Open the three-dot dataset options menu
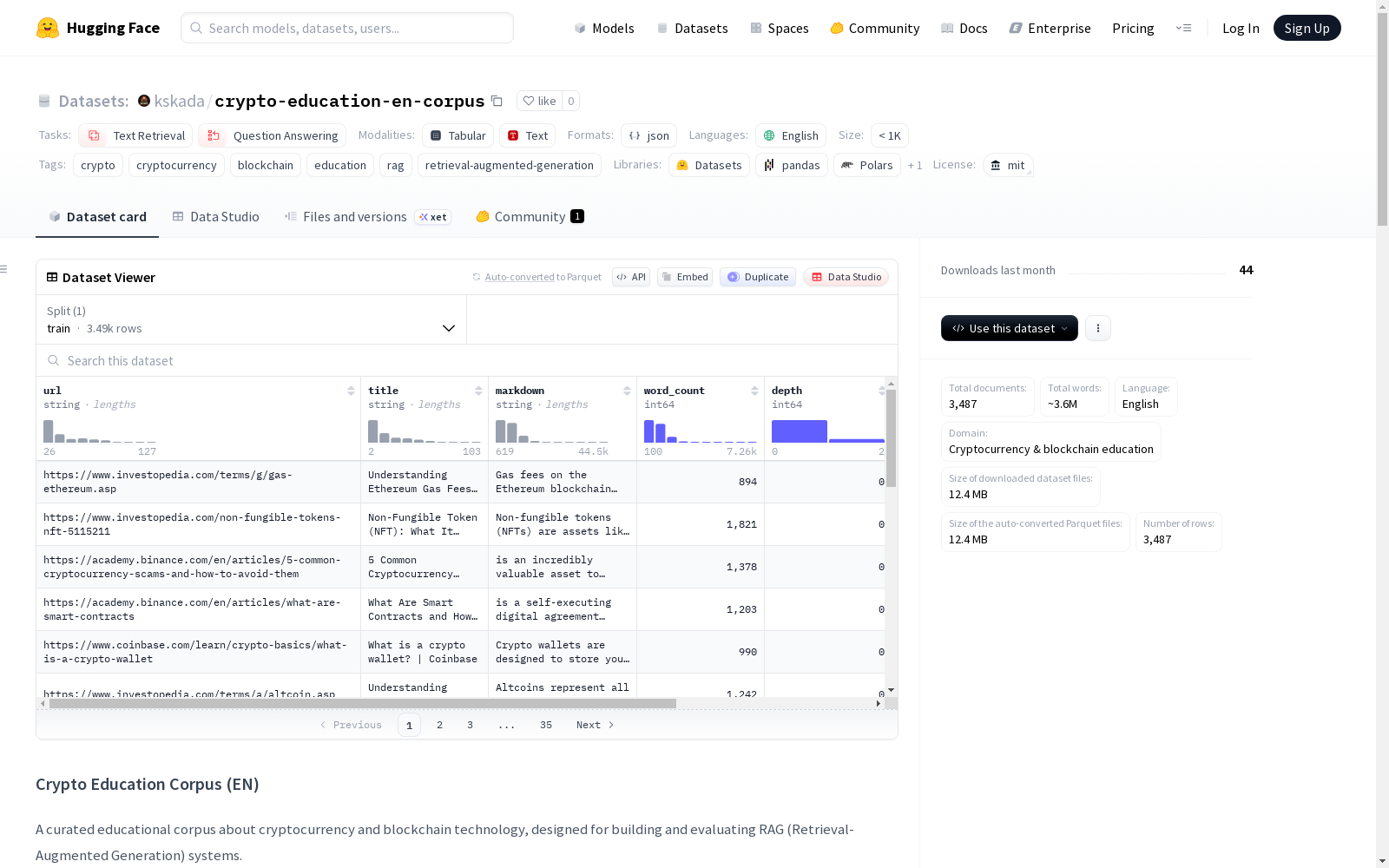 point(1098,328)
